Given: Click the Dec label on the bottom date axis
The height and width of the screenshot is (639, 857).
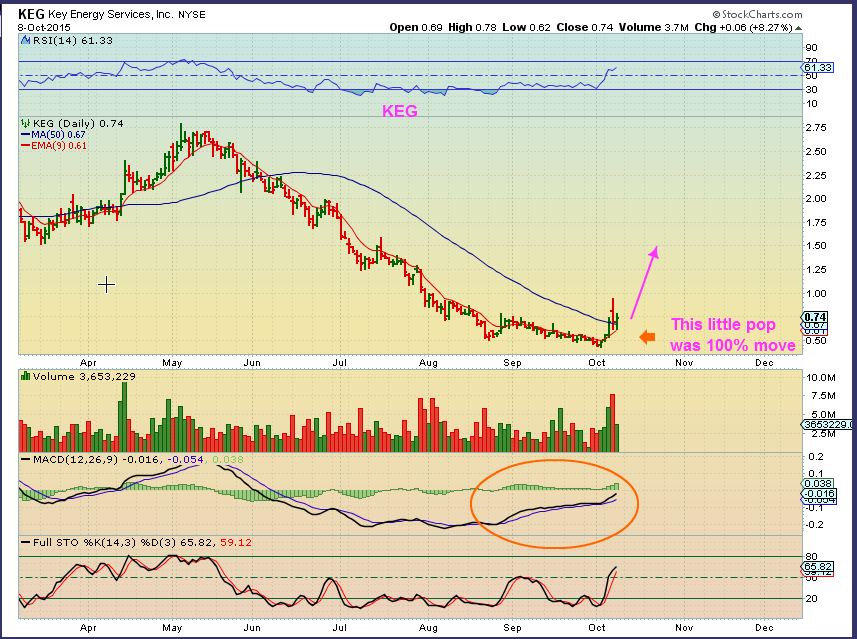Looking at the screenshot, I should (764, 628).
